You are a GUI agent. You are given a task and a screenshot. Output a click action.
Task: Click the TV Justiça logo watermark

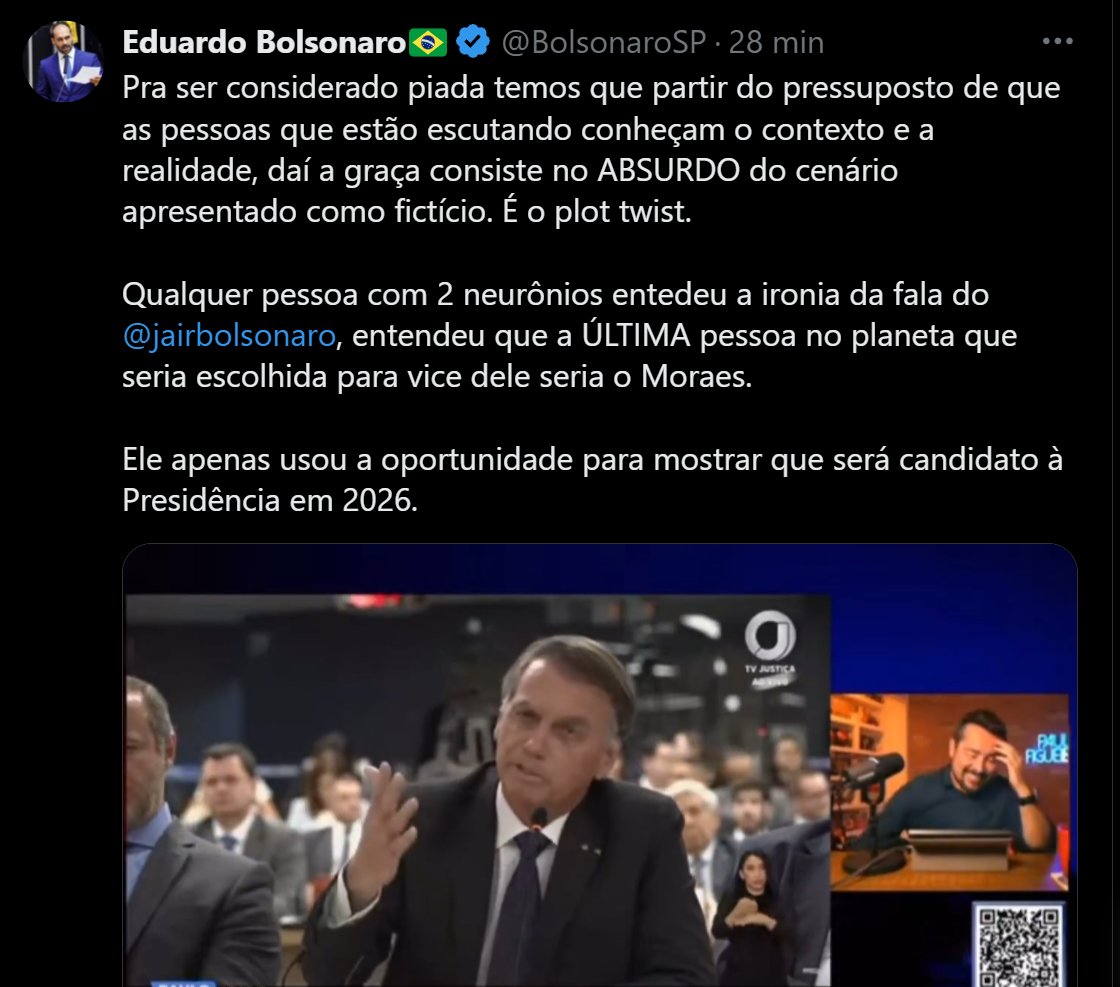[x=770, y=648]
